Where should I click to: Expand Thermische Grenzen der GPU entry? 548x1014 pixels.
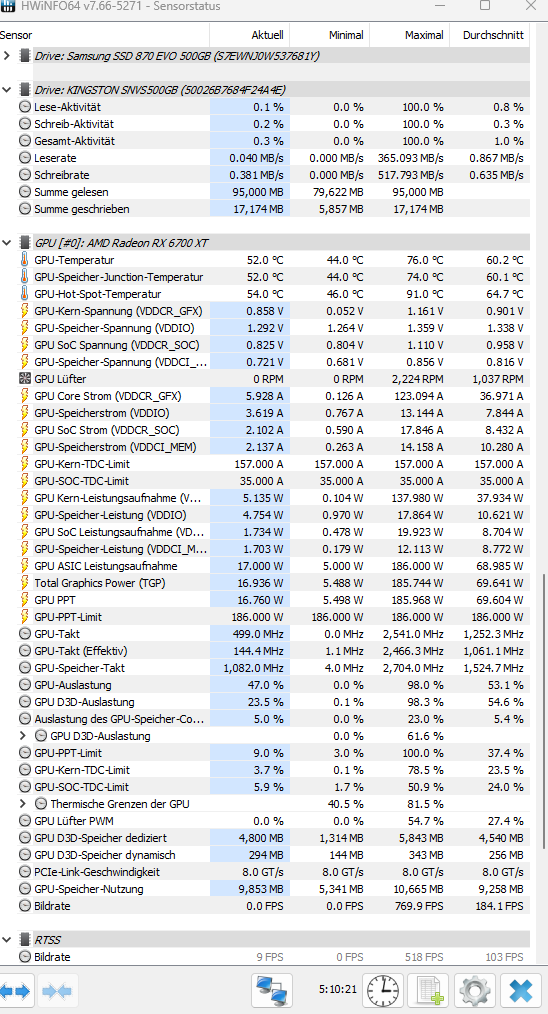point(23,804)
